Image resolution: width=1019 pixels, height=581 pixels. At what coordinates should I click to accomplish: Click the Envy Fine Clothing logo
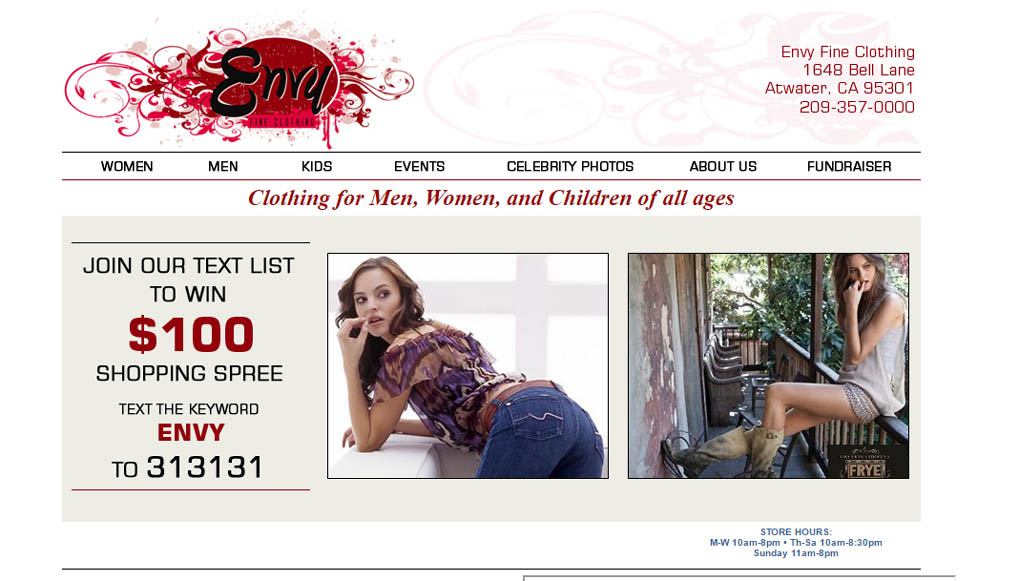[239, 84]
